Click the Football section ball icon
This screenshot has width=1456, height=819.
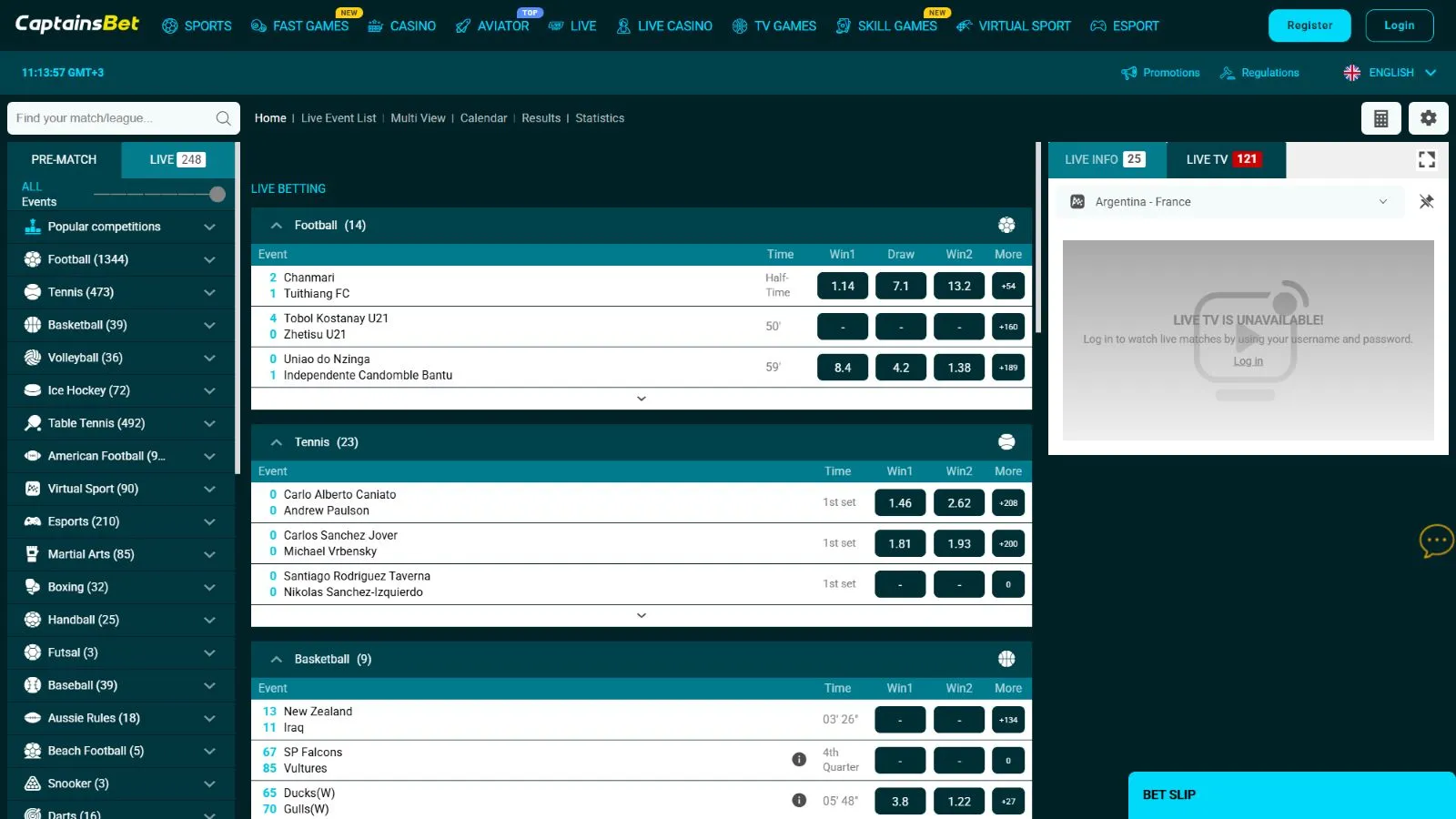pos(1006,226)
